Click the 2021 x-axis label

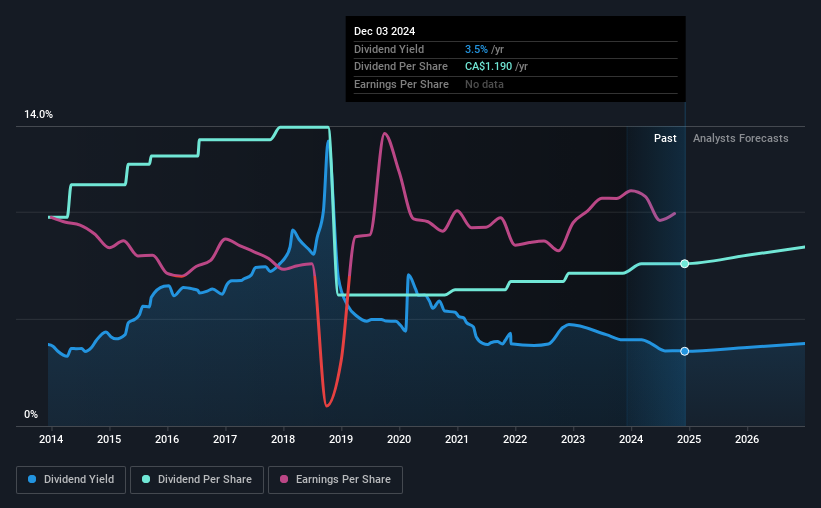pos(457,439)
